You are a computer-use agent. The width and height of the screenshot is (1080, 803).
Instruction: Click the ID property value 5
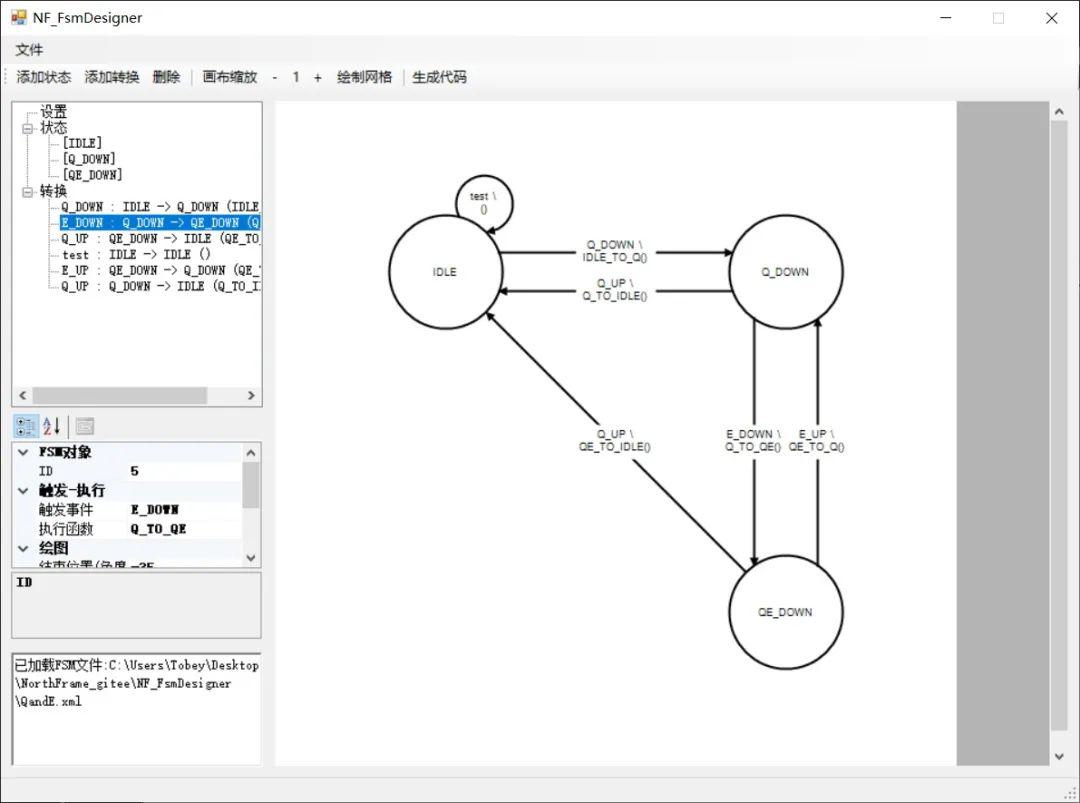[x=185, y=471]
